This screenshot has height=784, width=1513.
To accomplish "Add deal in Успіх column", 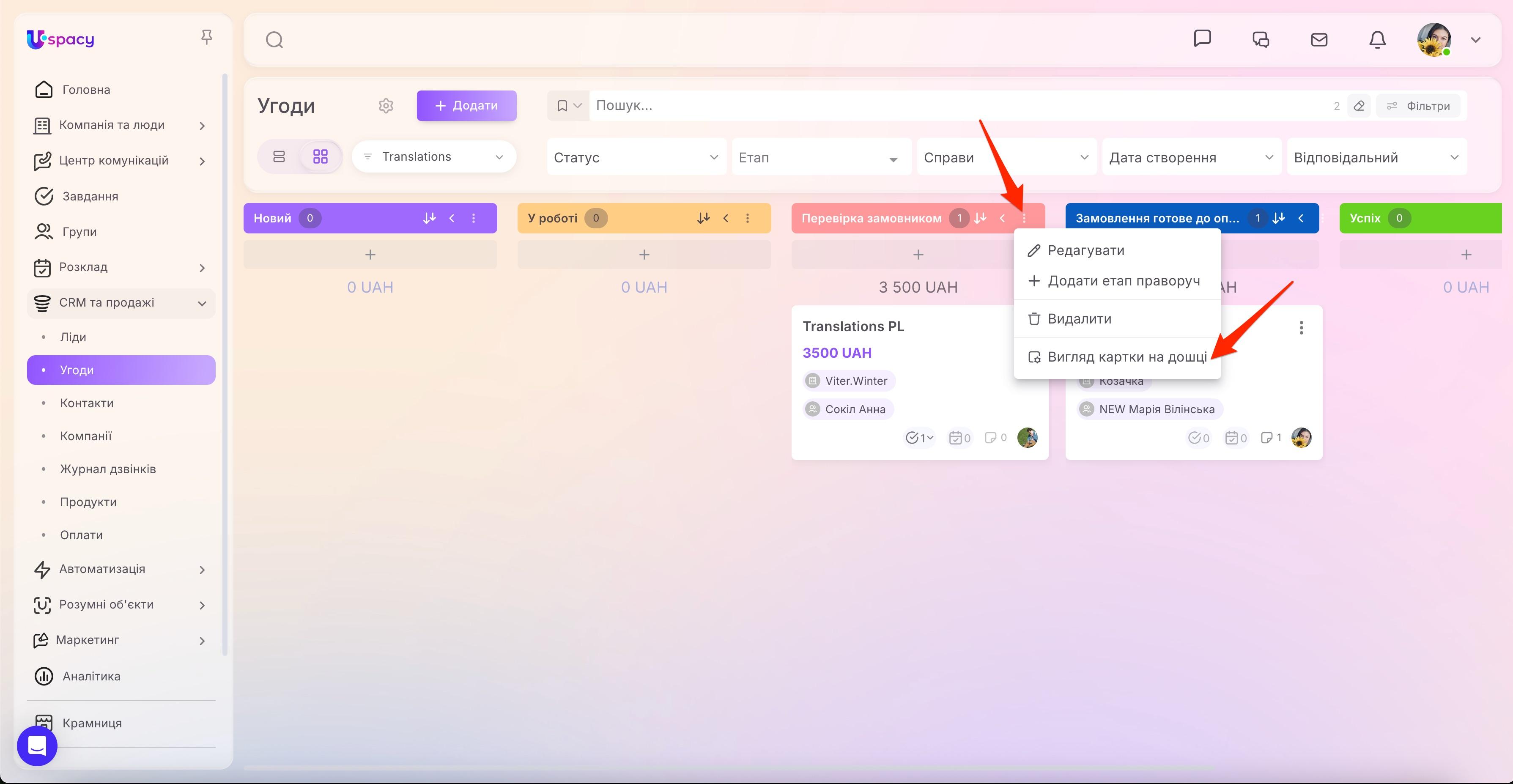I will (x=1466, y=254).
